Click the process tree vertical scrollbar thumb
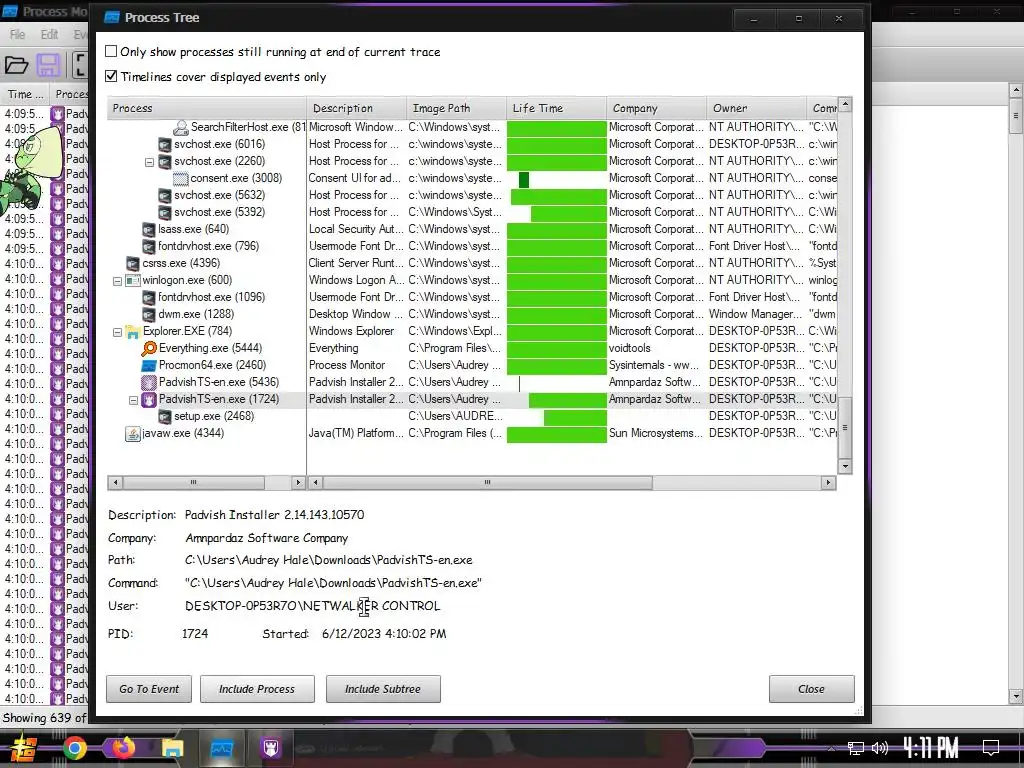Viewport: 1024px width, 768px height. coord(845,428)
